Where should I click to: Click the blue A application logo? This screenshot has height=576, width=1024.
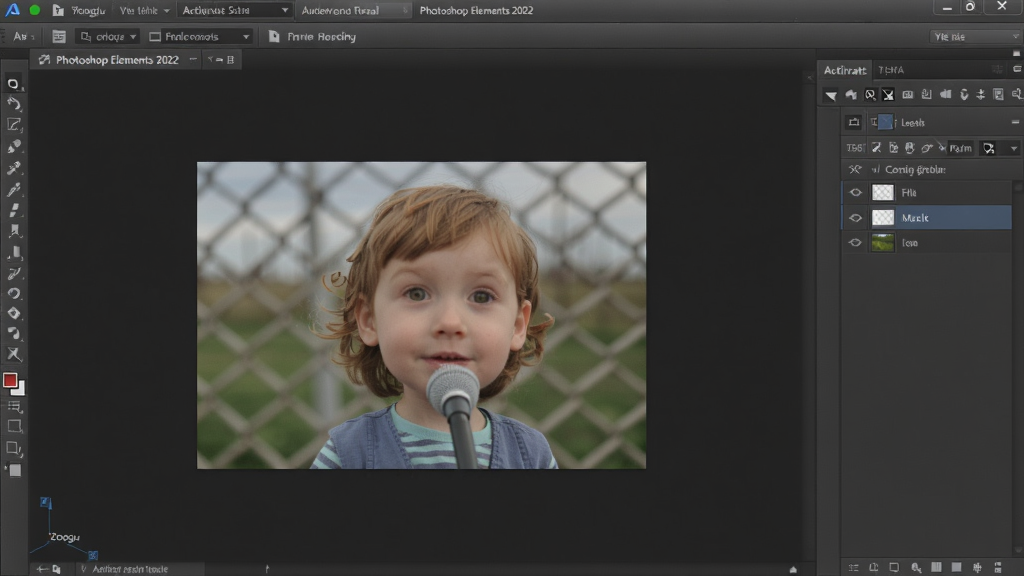click(12, 10)
